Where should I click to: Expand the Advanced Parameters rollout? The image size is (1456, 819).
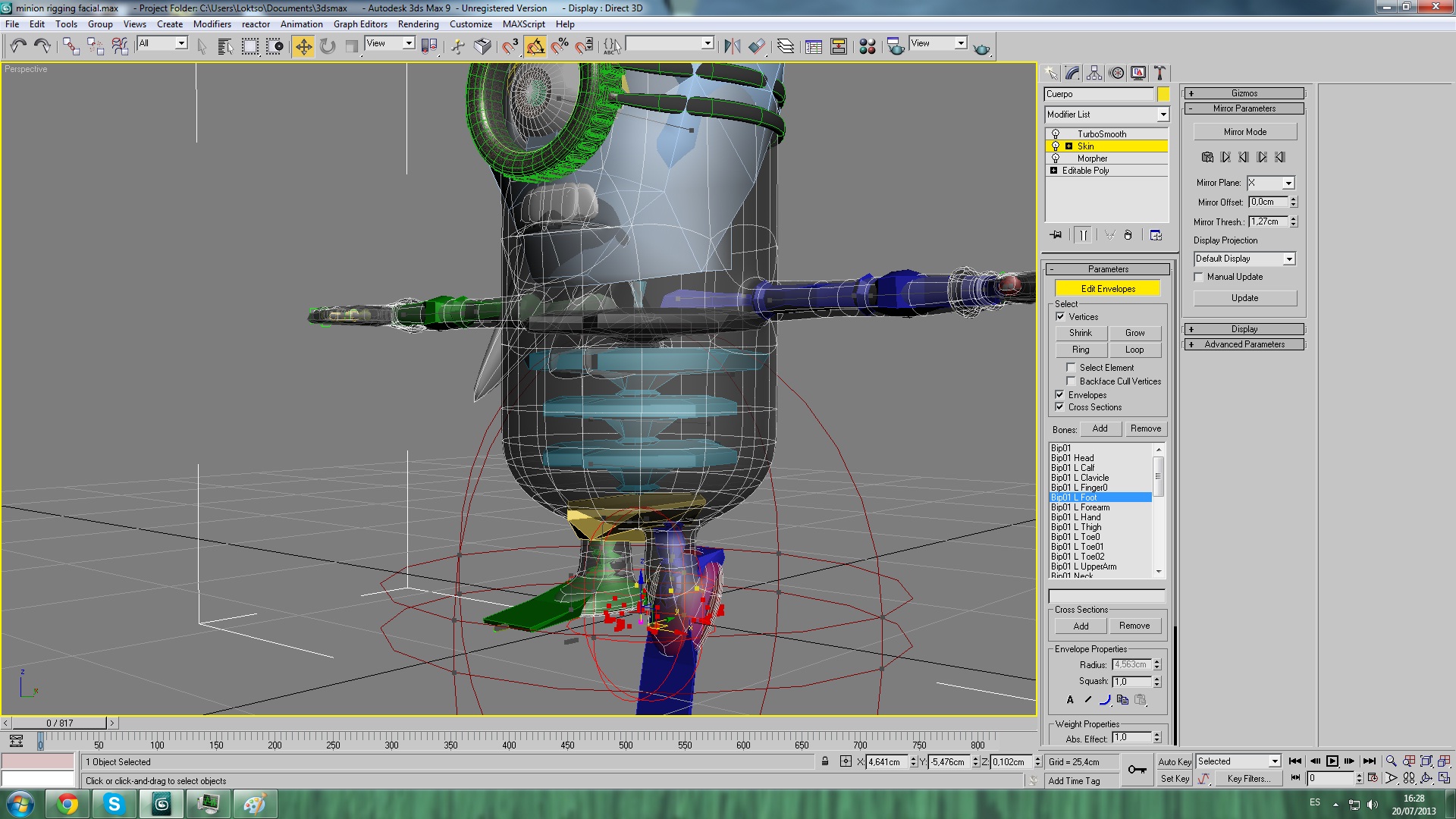(1244, 344)
